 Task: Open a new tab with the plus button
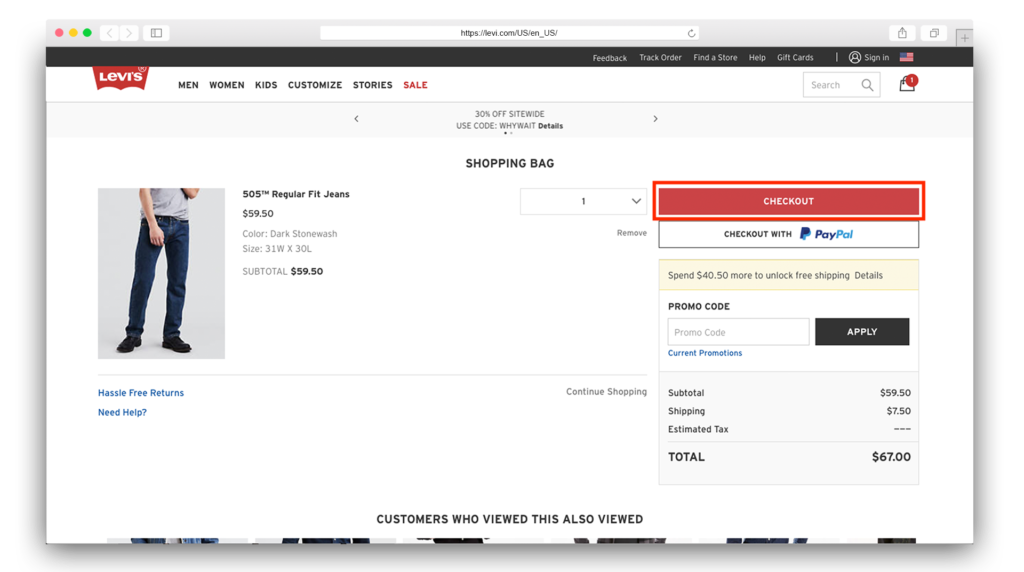pos(964,38)
